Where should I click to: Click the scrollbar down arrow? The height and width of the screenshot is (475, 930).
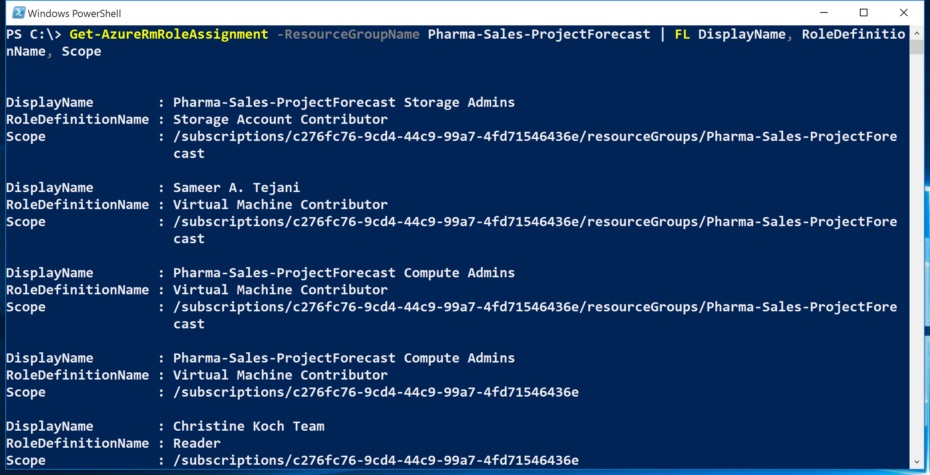(x=916, y=462)
